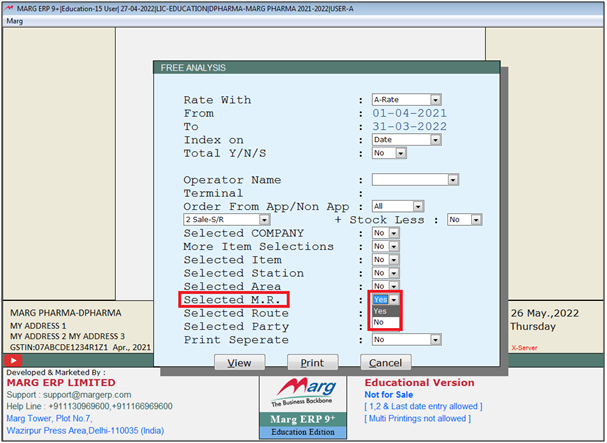Expand the Operator Name dropdown

[x=453, y=180]
